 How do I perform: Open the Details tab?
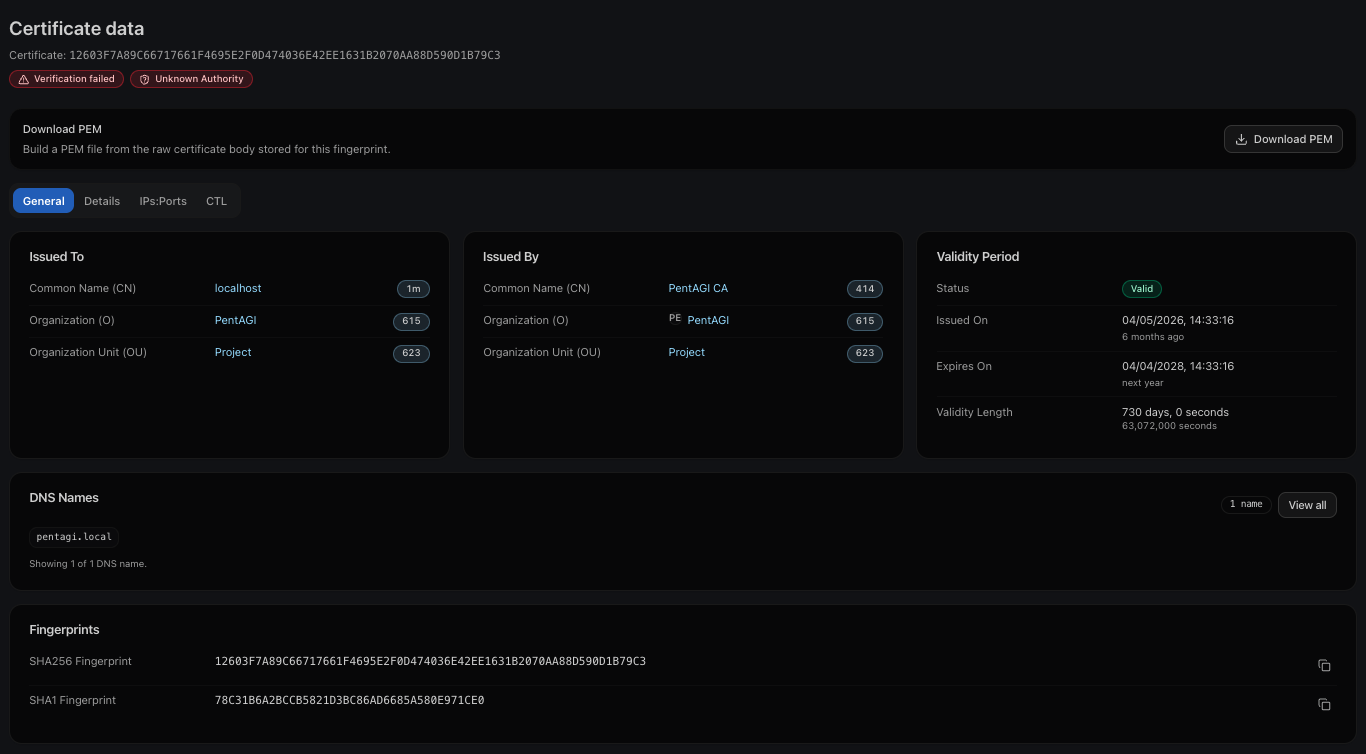[x=102, y=201]
